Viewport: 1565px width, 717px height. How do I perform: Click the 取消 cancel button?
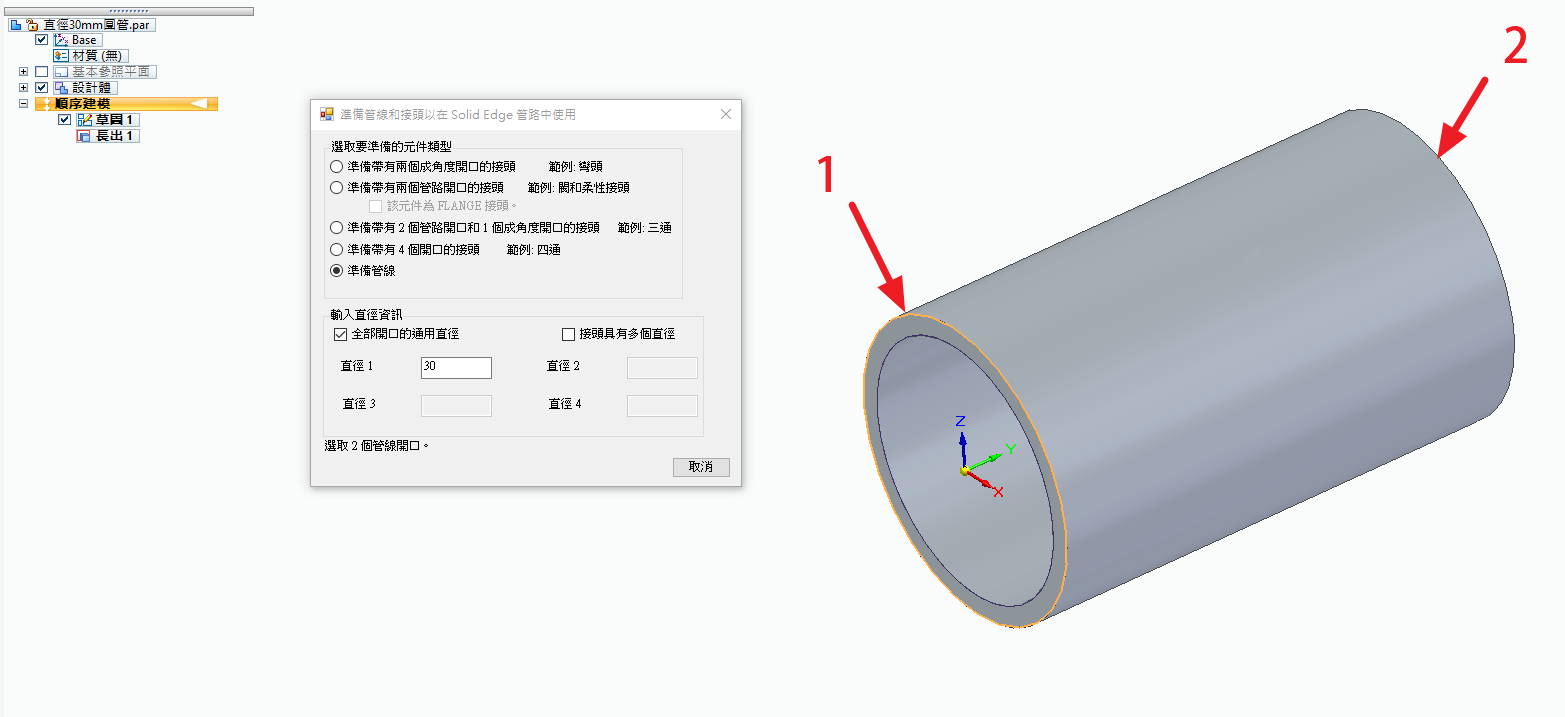pyautogui.click(x=701, y=467)
